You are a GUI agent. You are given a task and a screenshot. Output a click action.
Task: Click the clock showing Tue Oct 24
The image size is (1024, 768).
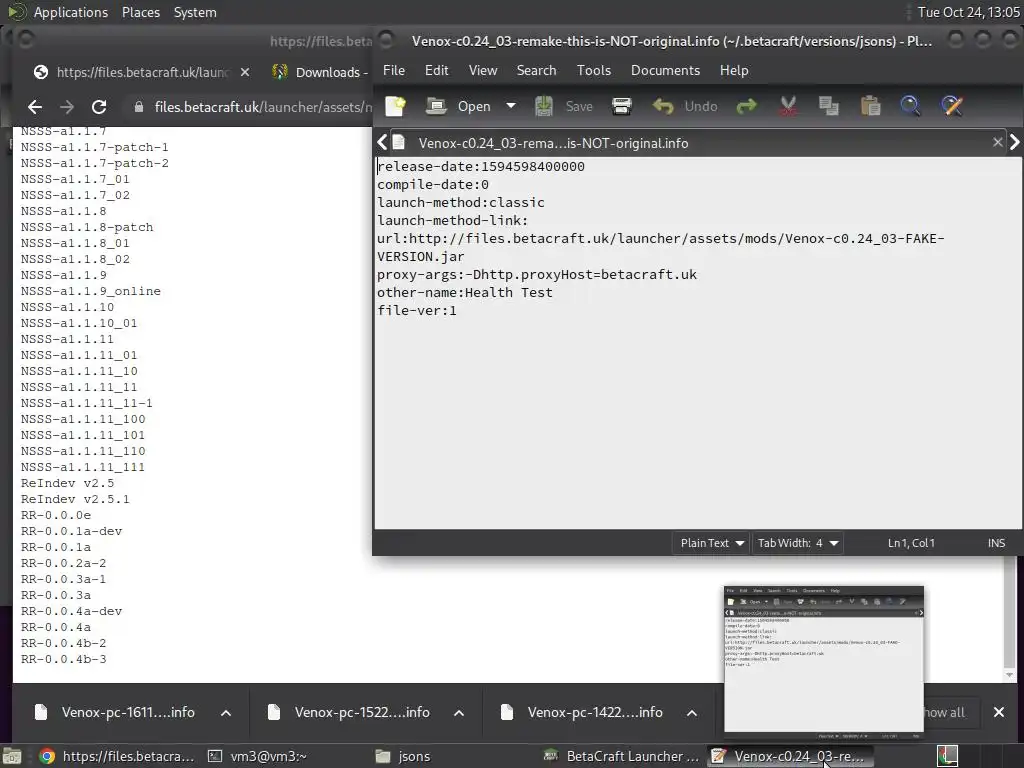point(968,12)
